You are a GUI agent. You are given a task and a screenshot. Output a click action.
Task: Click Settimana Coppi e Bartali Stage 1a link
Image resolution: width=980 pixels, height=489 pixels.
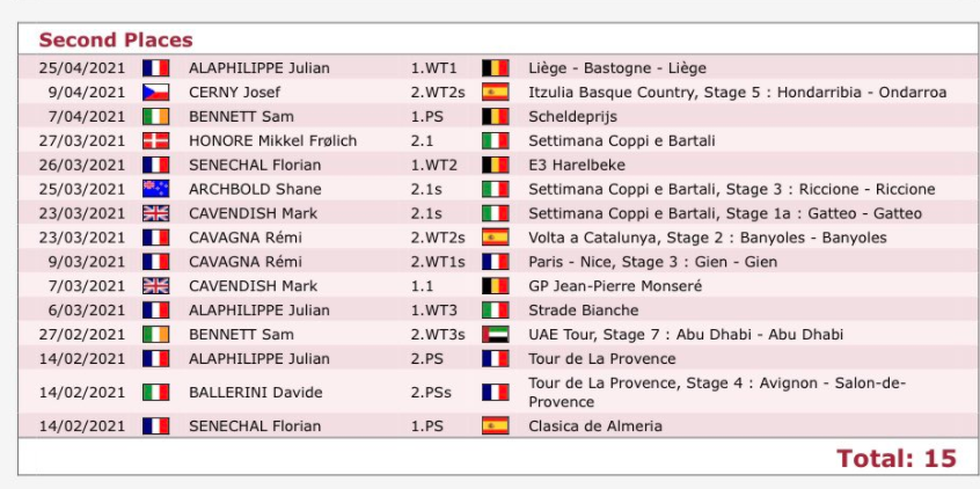[725, 214]
